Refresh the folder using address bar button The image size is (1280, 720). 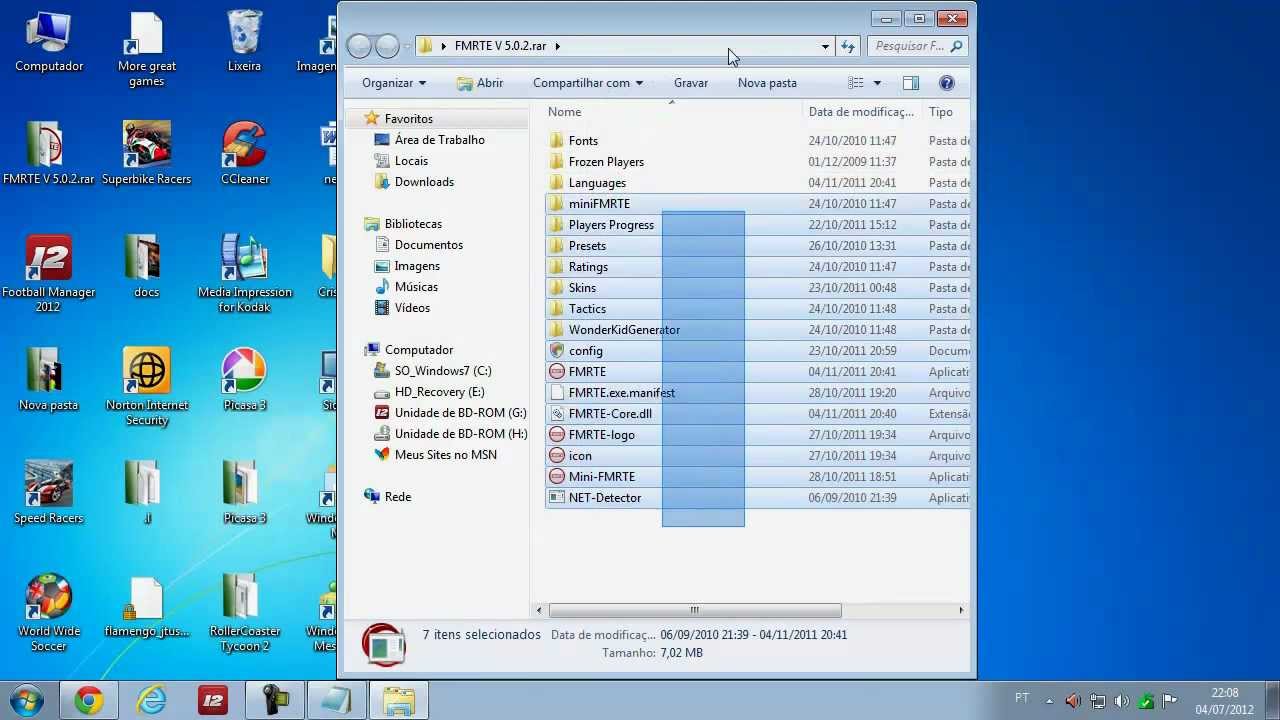point(848,46)
